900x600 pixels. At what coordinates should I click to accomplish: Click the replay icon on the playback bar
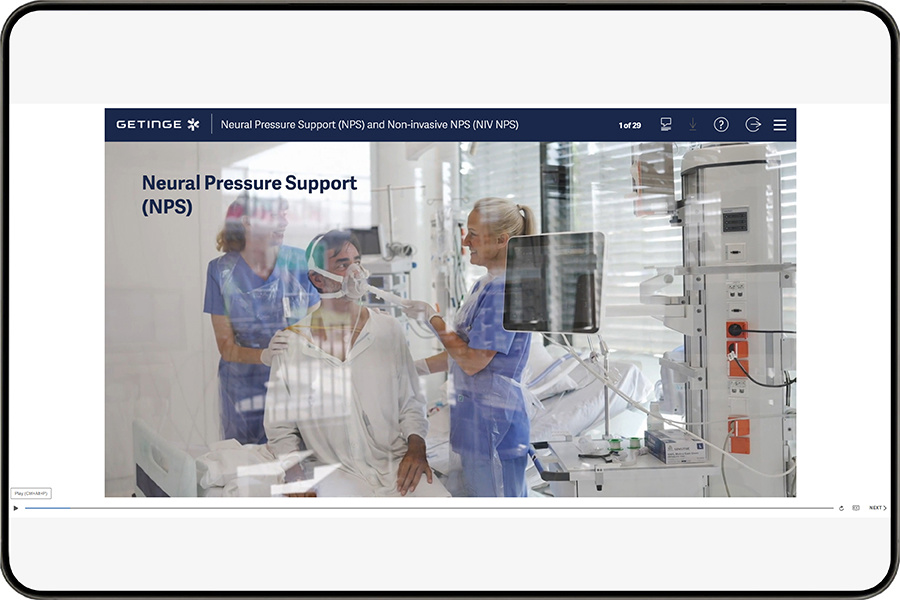pos(841,508)
